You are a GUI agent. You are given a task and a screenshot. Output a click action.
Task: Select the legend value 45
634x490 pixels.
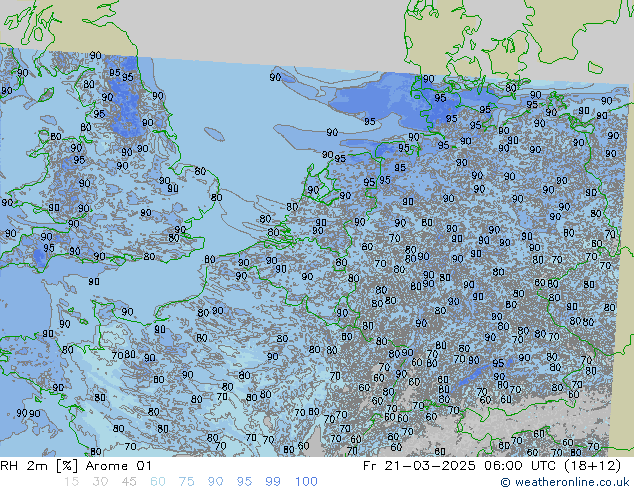(129, 482)
